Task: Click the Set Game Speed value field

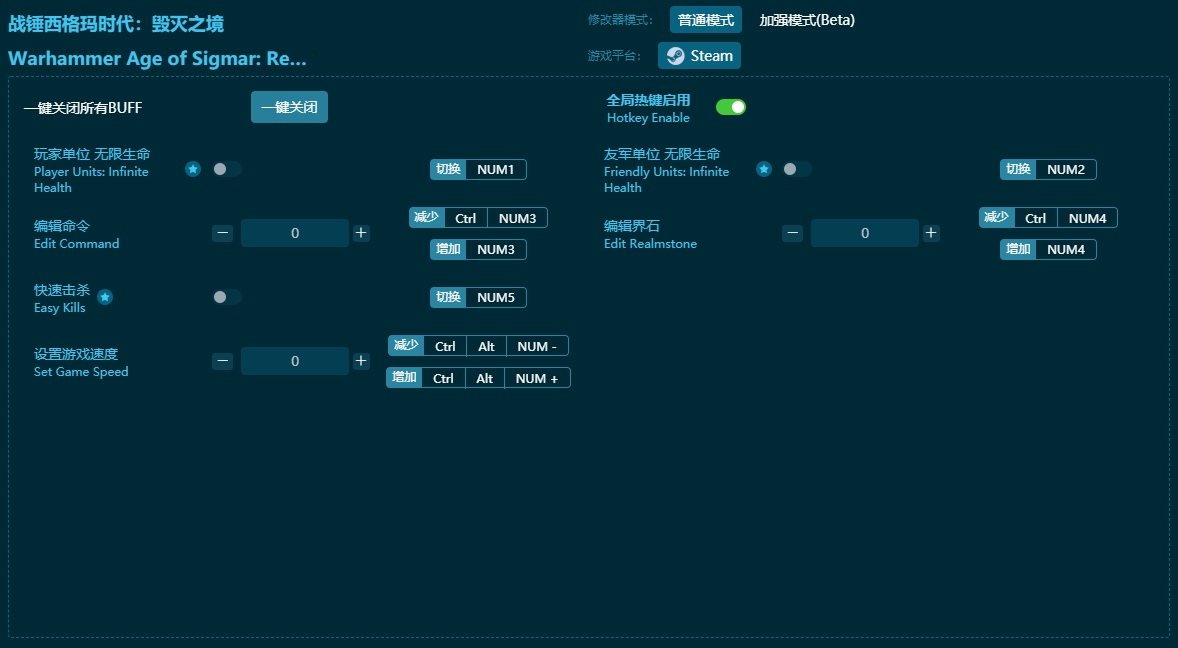Action: click(x=295, y=361)
